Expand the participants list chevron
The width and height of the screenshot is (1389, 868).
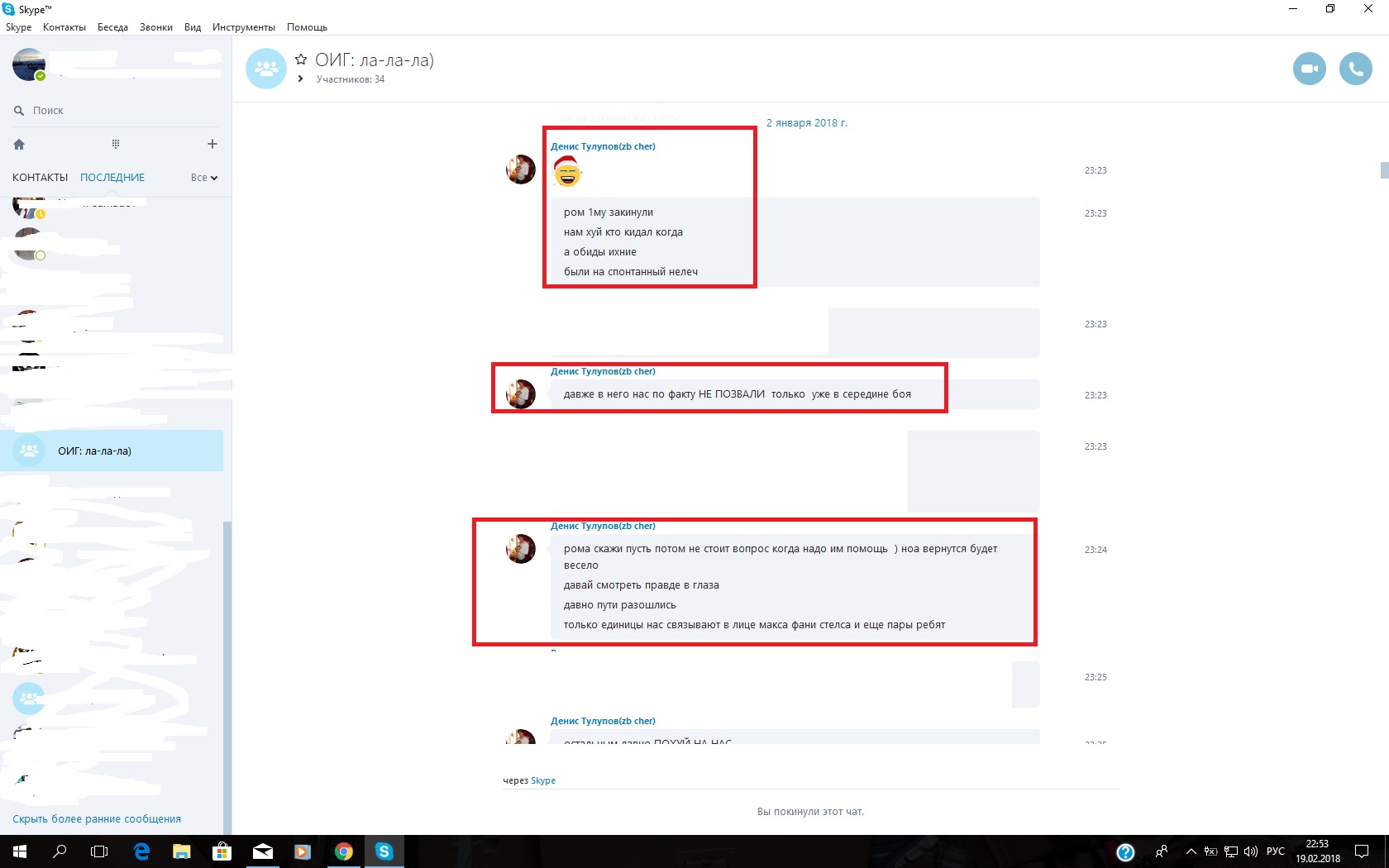point(300,79)
